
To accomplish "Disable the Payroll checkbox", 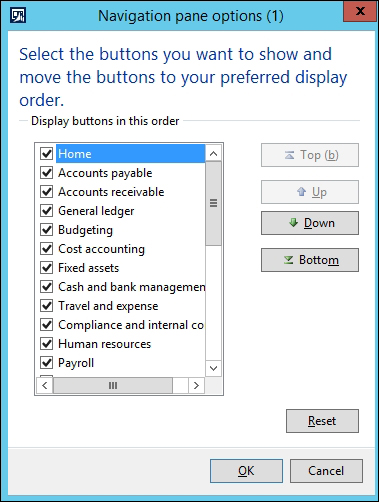I will pyautogui.click(x=46, y=363).
